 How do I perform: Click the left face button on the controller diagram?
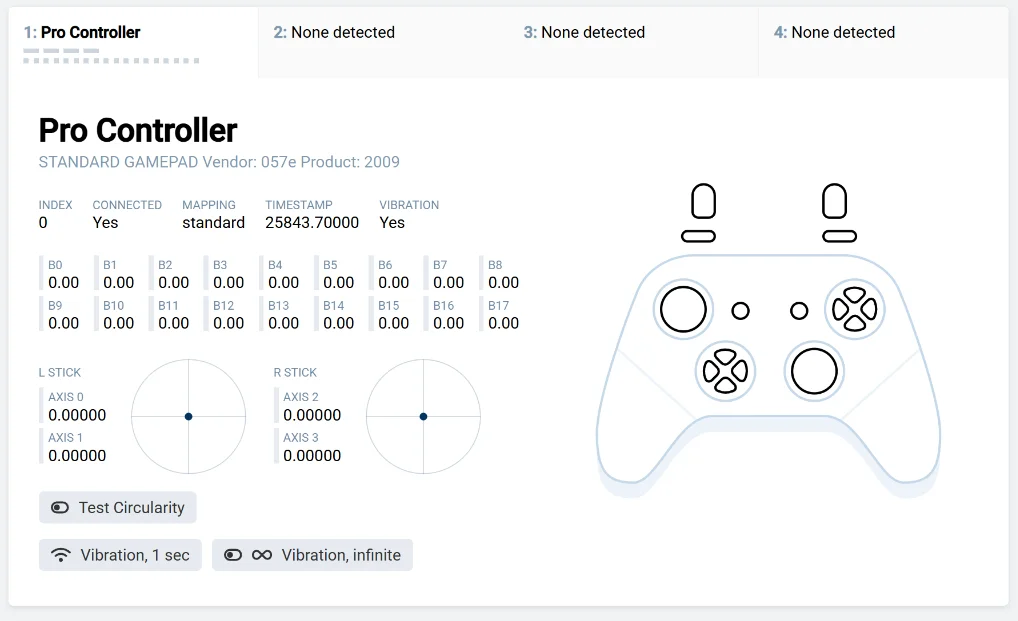click(840, 310)
